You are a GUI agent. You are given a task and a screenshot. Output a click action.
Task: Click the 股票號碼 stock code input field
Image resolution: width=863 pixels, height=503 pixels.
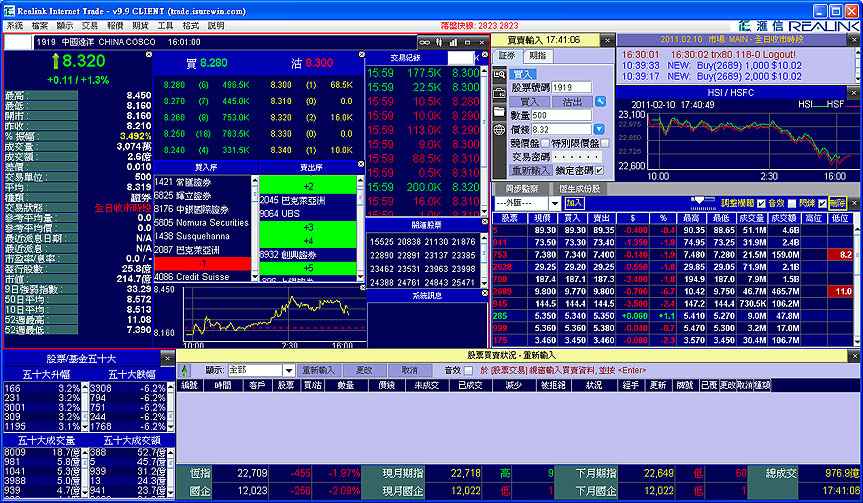[571, 87]
